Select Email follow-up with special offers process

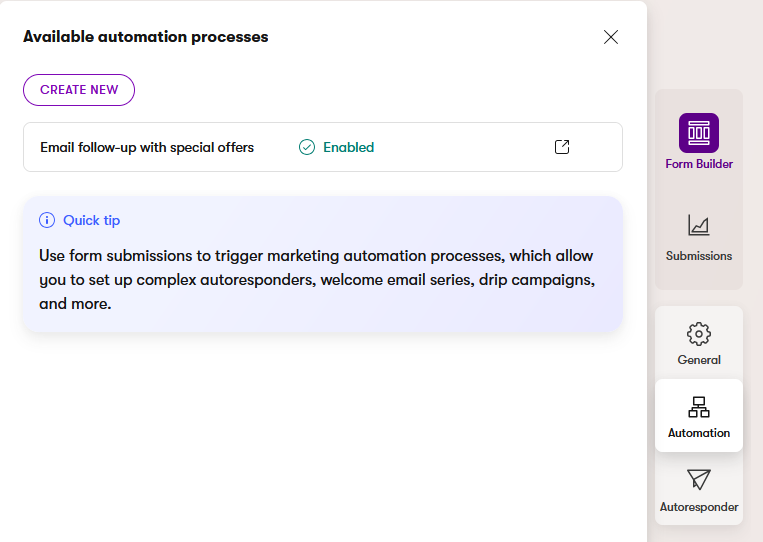[147, 147]
